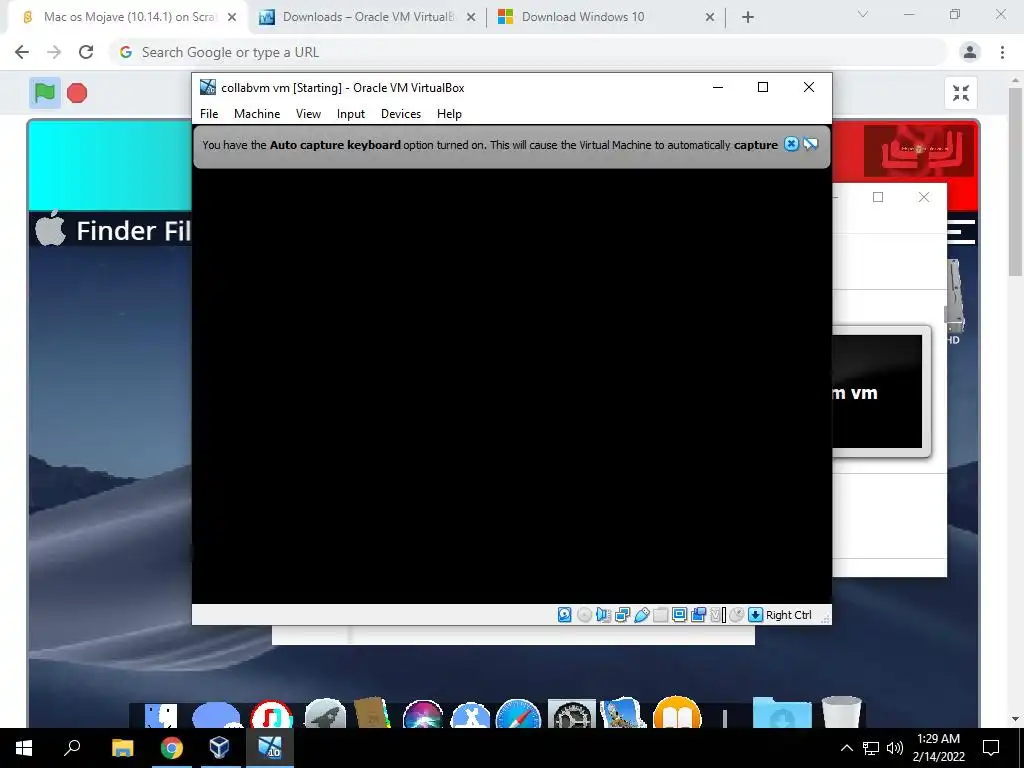
Task: Click the collabvm vm preview thumbnail behind VirtualBox
Action: (881, 391)
